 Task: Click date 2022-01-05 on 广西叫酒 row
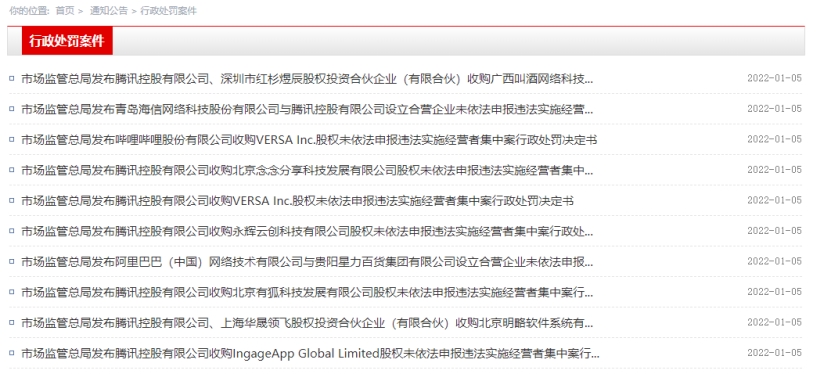point(774,78)
